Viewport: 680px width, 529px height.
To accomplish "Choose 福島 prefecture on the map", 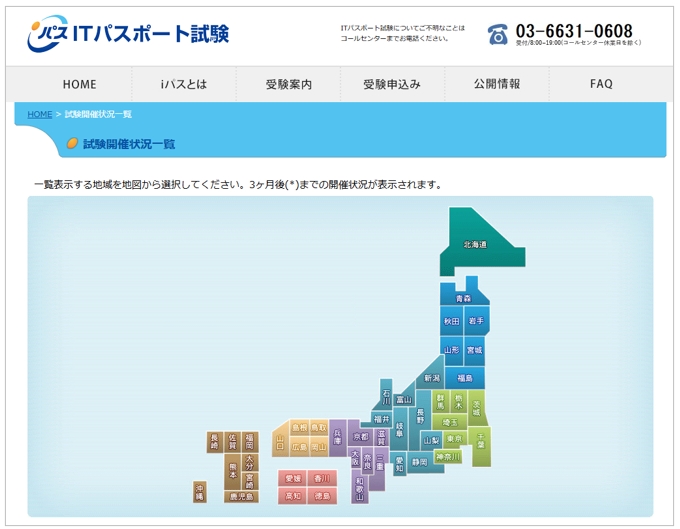I will coord(464,378).
